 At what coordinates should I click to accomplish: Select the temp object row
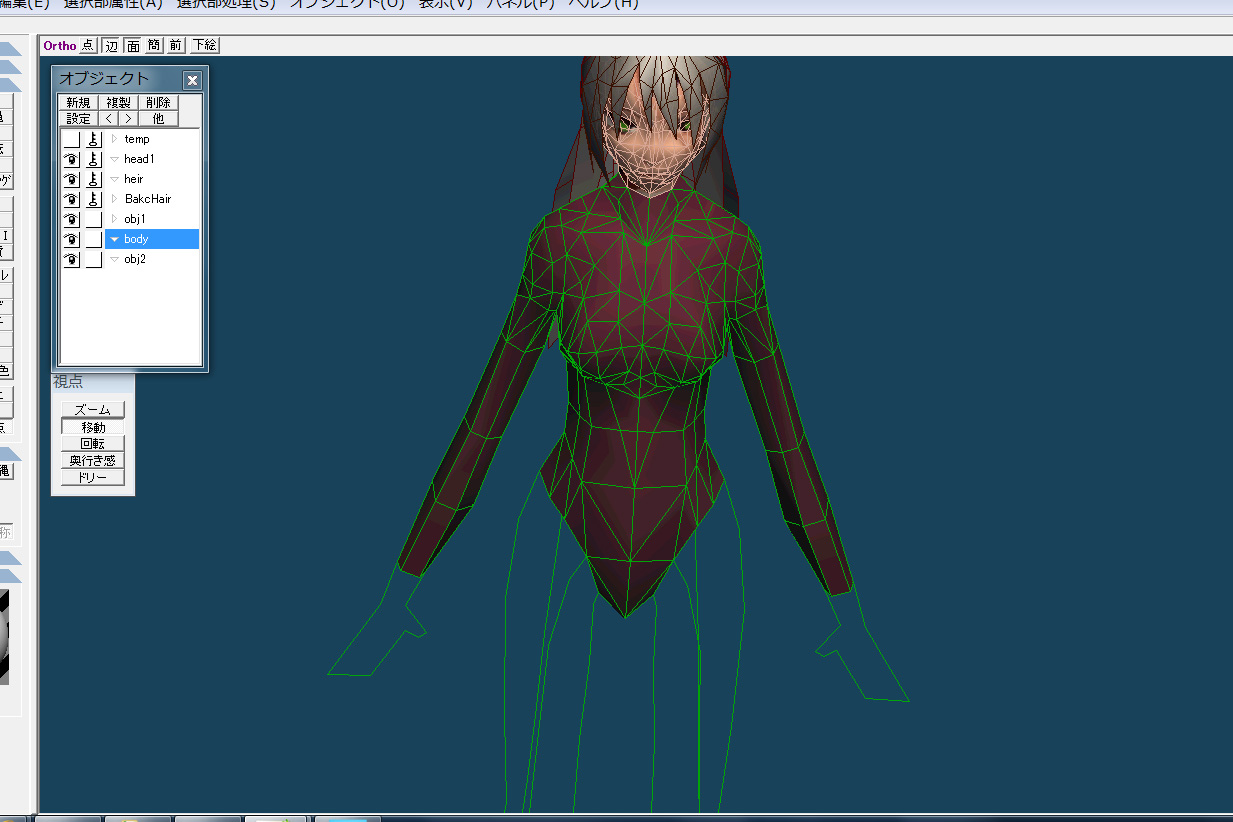click(x=152, y=139)
